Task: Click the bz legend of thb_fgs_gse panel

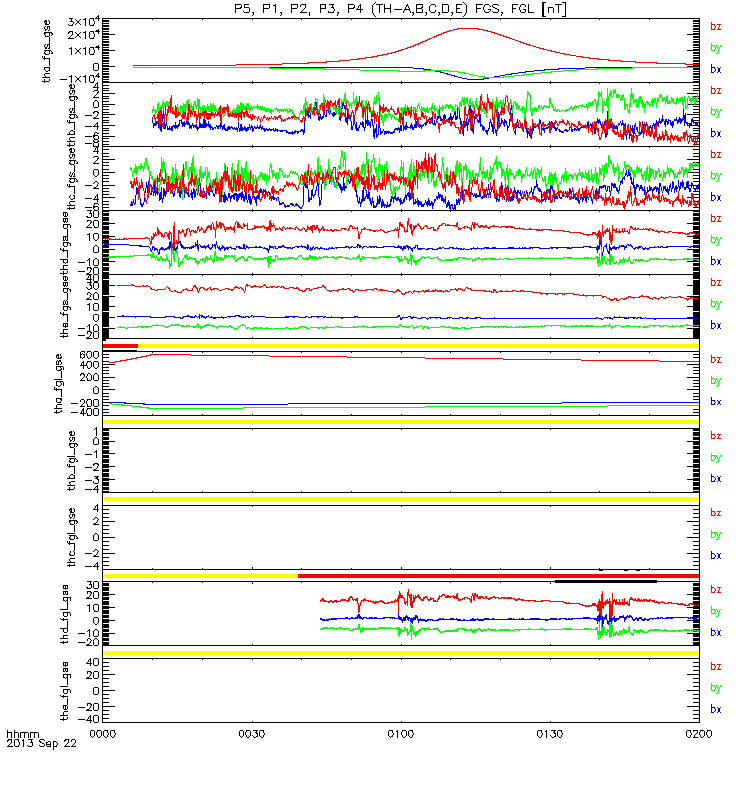Action: pos(716,90)
